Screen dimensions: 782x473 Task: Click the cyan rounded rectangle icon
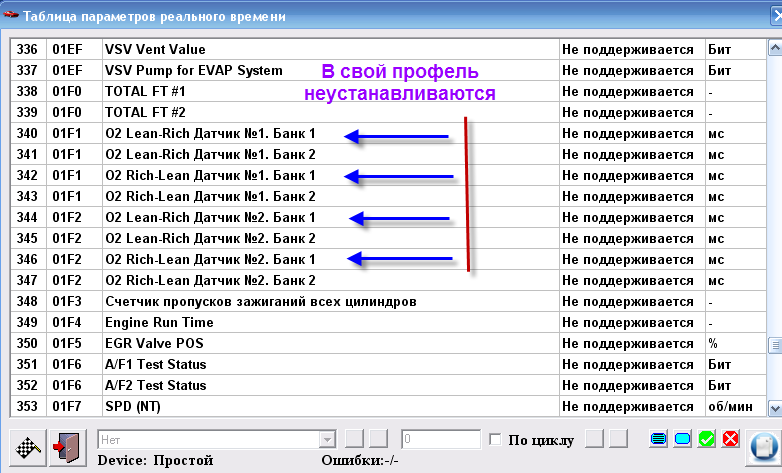tap(683, 440)
